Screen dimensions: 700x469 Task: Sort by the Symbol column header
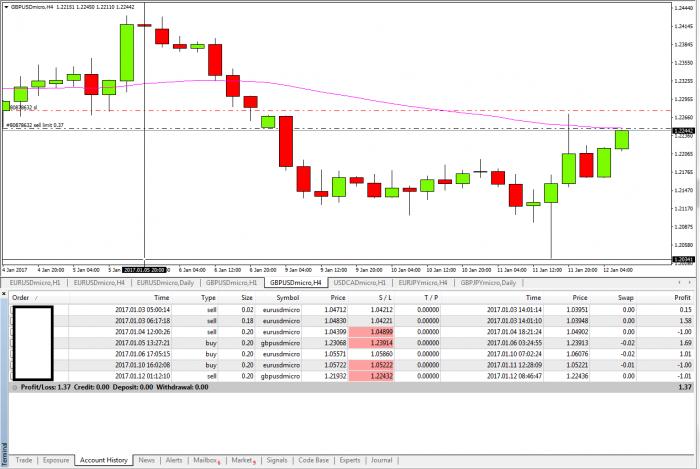pyautogui.click(x=279, y=298)
